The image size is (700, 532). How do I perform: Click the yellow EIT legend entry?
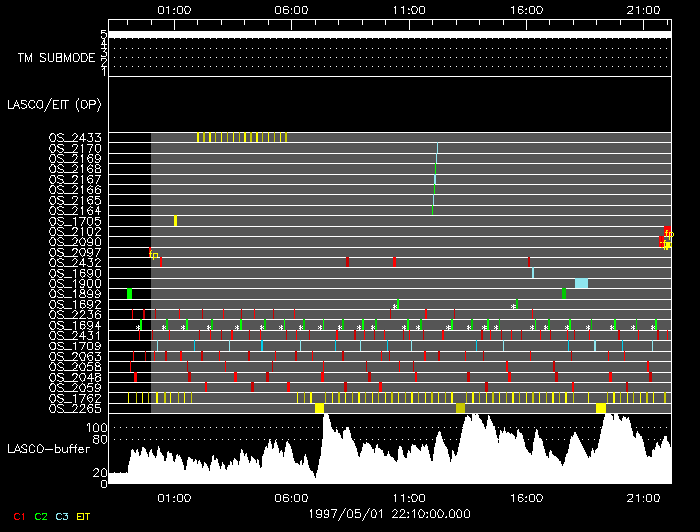[83, 516]
